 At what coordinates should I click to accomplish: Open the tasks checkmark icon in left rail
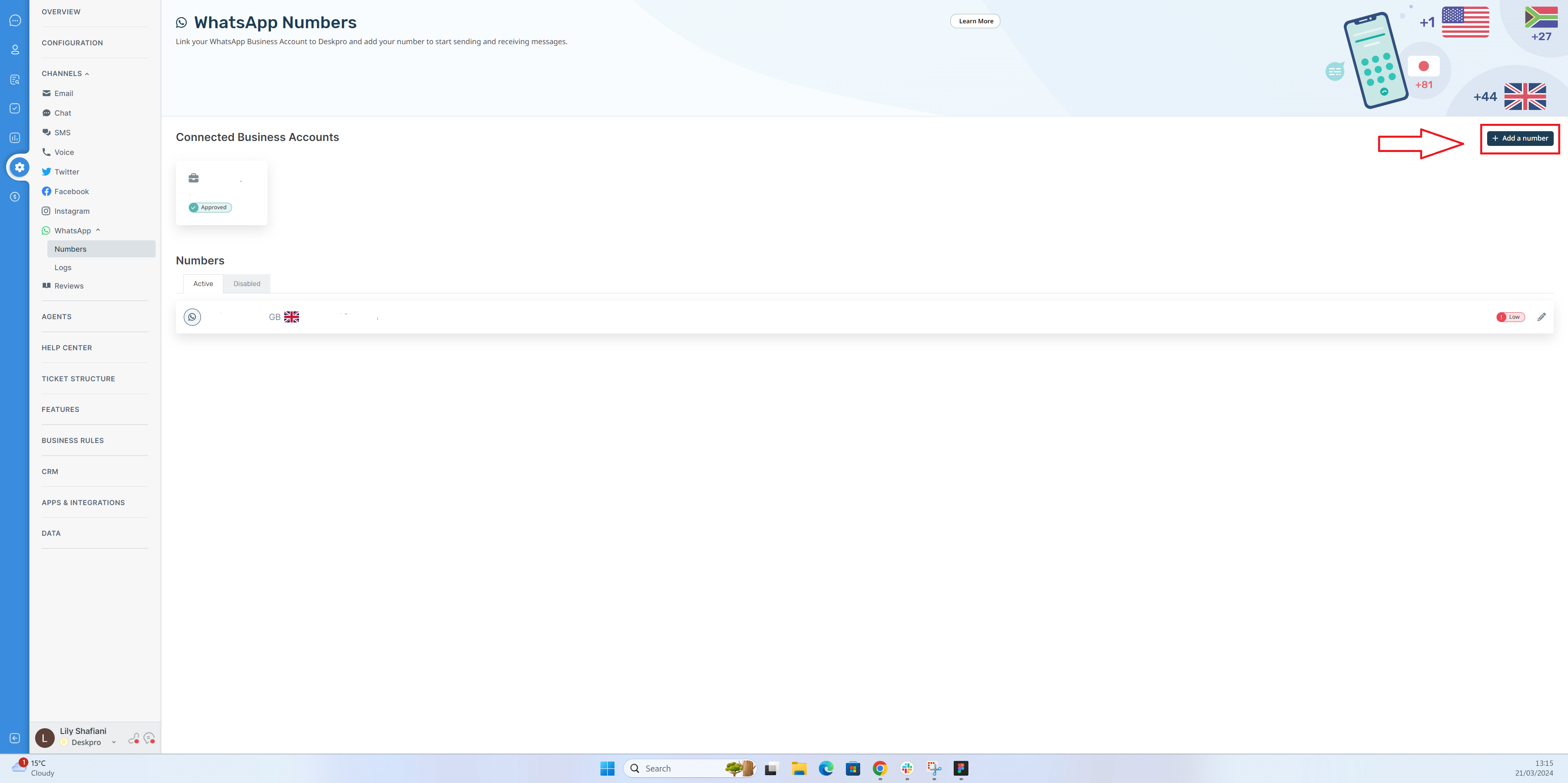[x=15, y=108]
